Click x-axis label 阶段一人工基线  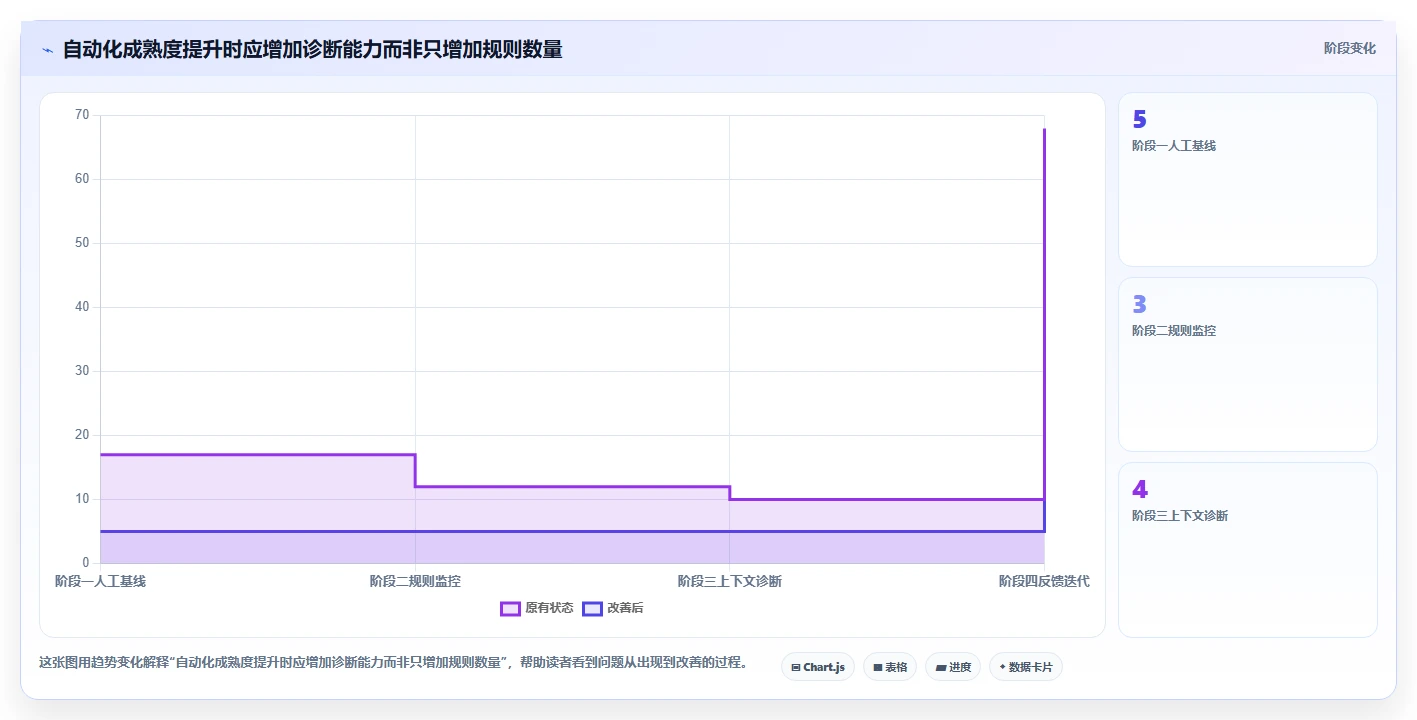click(x=100, y=581)
